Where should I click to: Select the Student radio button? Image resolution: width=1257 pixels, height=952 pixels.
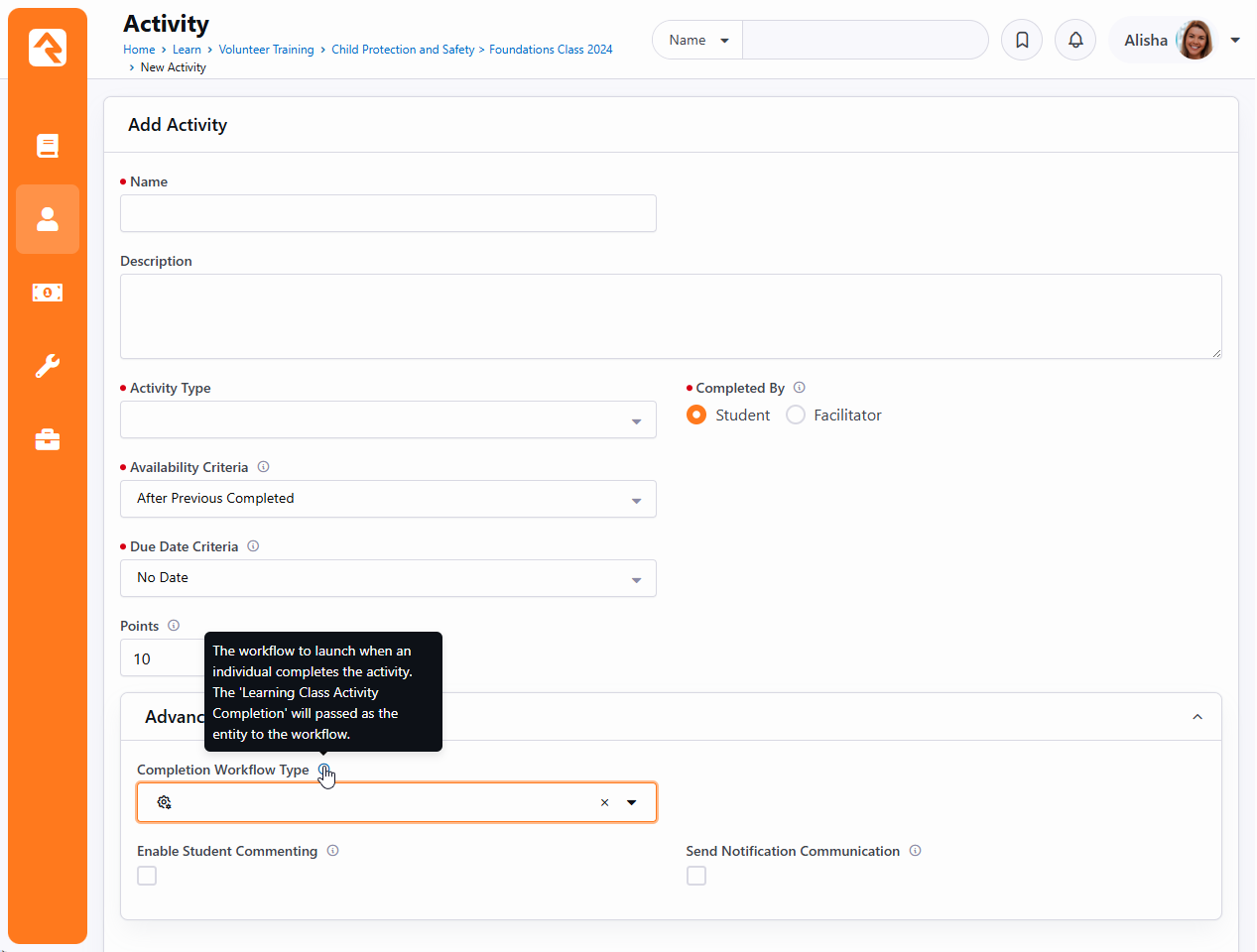coord(696,416)
